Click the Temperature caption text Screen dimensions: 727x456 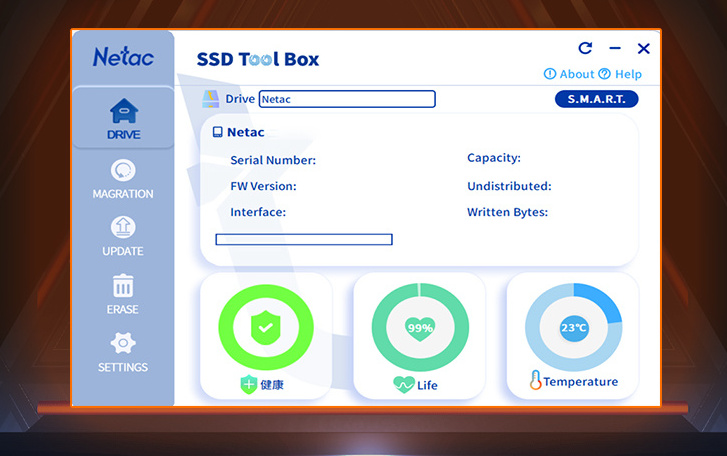[580, 382]
